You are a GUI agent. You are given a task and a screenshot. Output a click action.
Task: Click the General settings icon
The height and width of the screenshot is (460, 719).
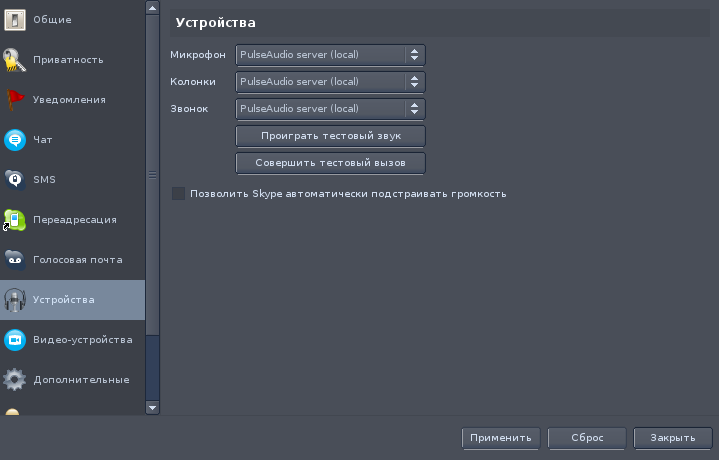pyautogui.click(x=14, y=20)
